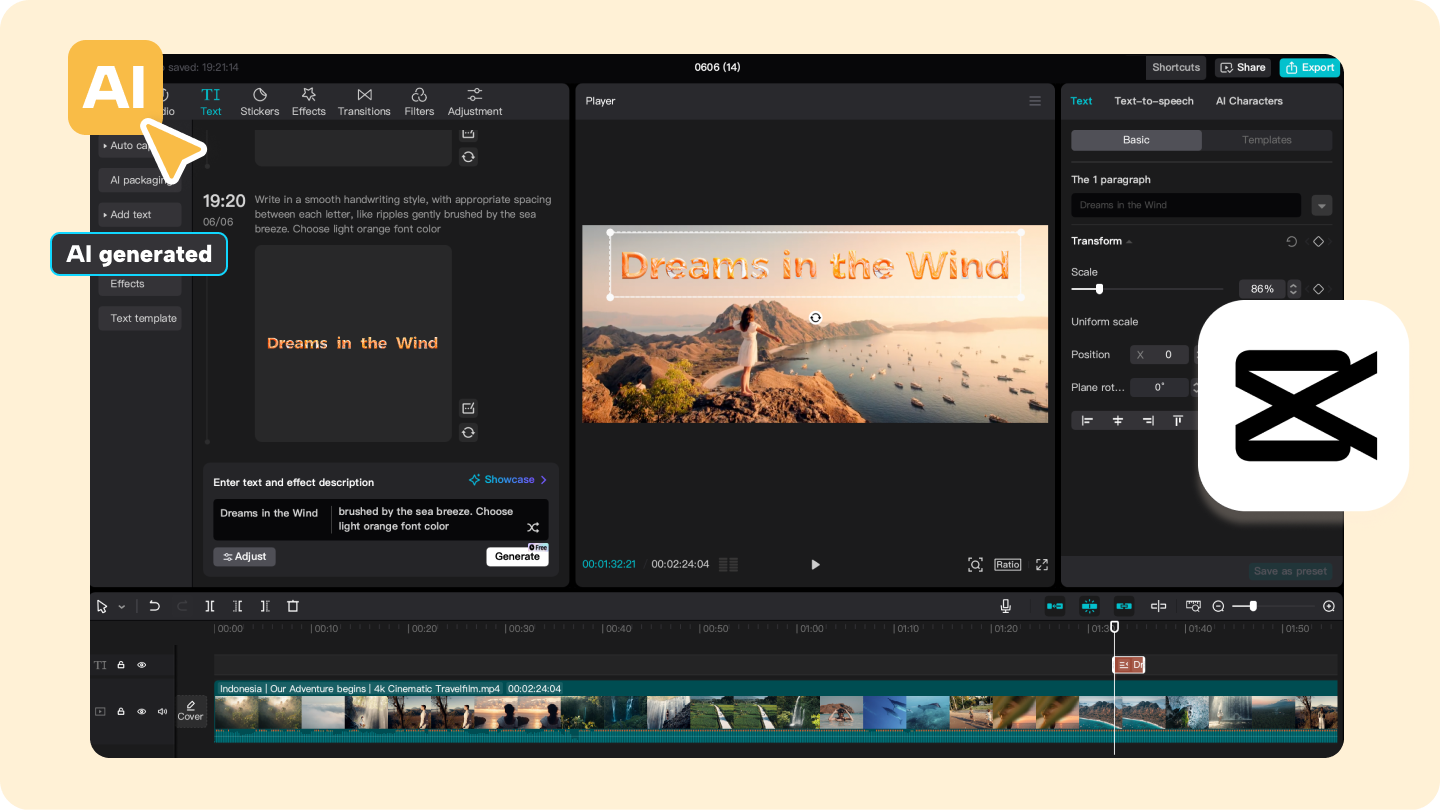
Task: Click the Generate button
Action: [518, 556]
